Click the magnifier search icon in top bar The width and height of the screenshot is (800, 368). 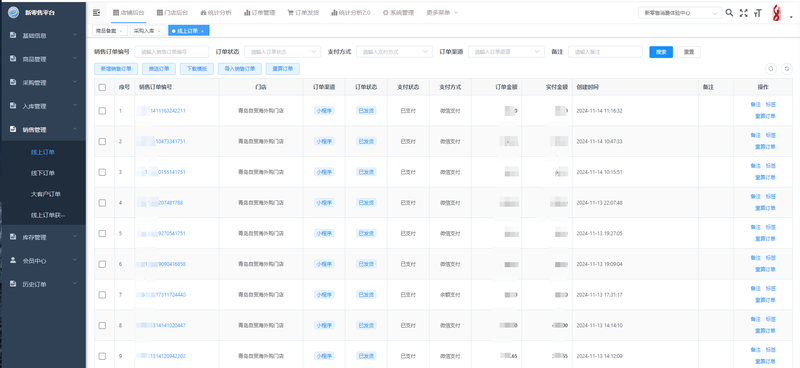[x=729, y=13]
